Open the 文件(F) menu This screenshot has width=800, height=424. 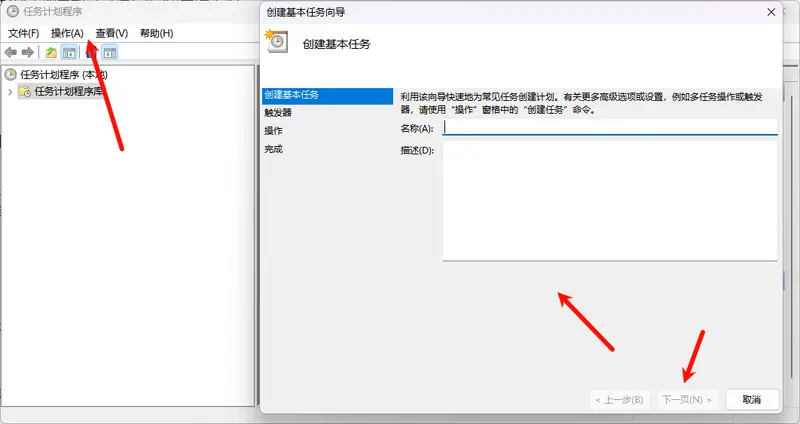tap(23, 33)
